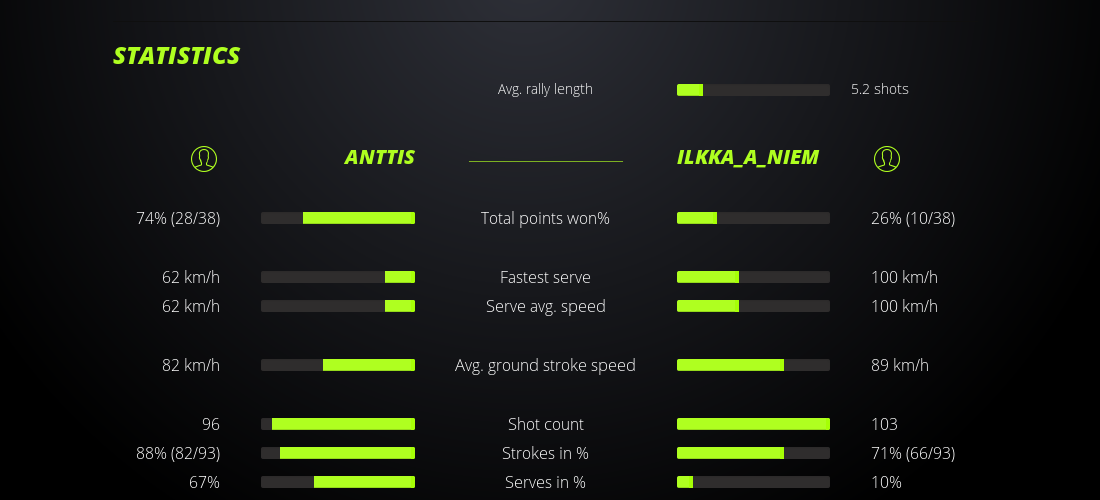The width and height of the screenshot is (1100, 500).
Task: Click ANTTIS Fastest serve bar
Action: pyautogui.click(x=338, y=277)
